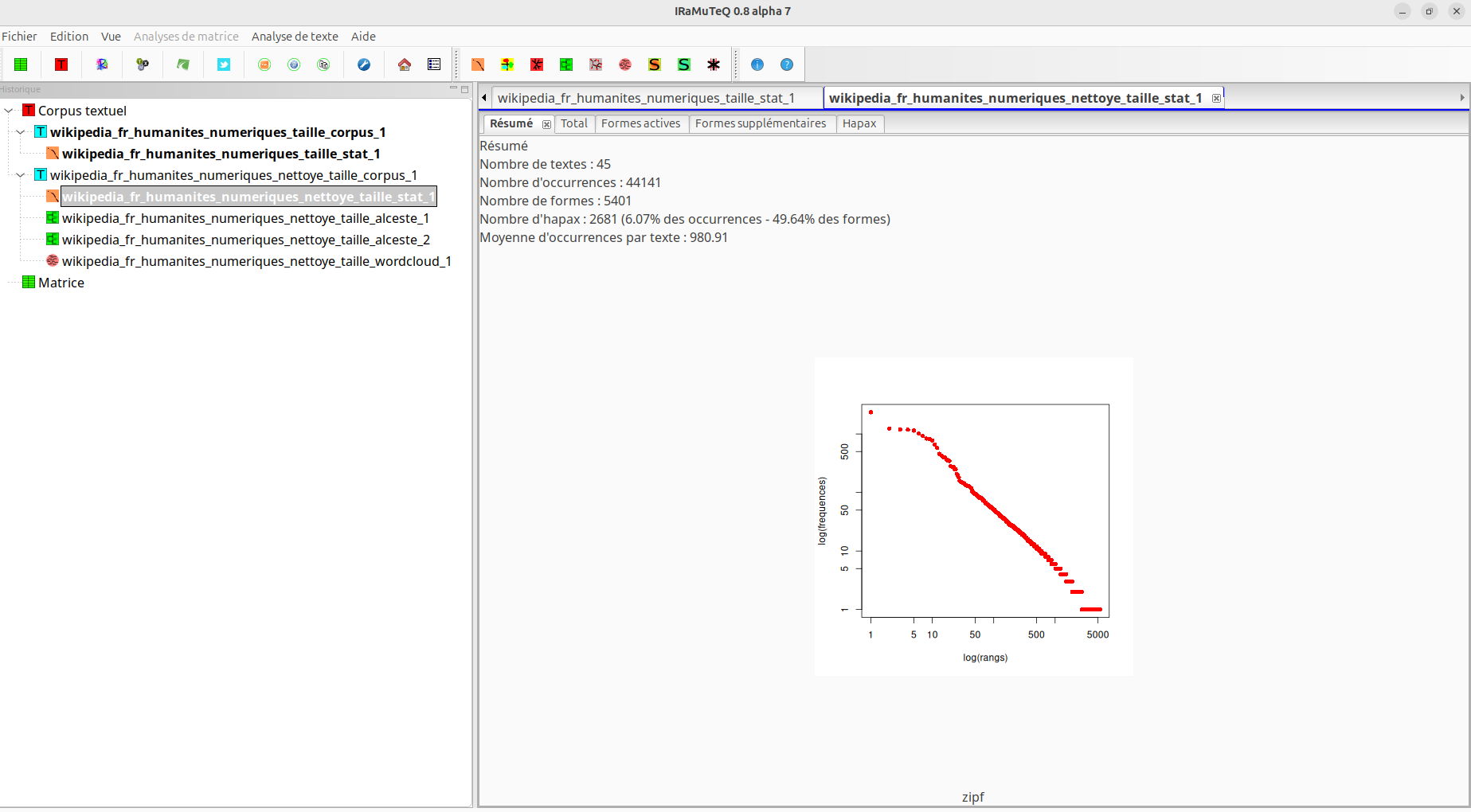This screenshot has width=1471, height=812.
Task: Open the Analyse de texte menu
Action: (295, 37)
